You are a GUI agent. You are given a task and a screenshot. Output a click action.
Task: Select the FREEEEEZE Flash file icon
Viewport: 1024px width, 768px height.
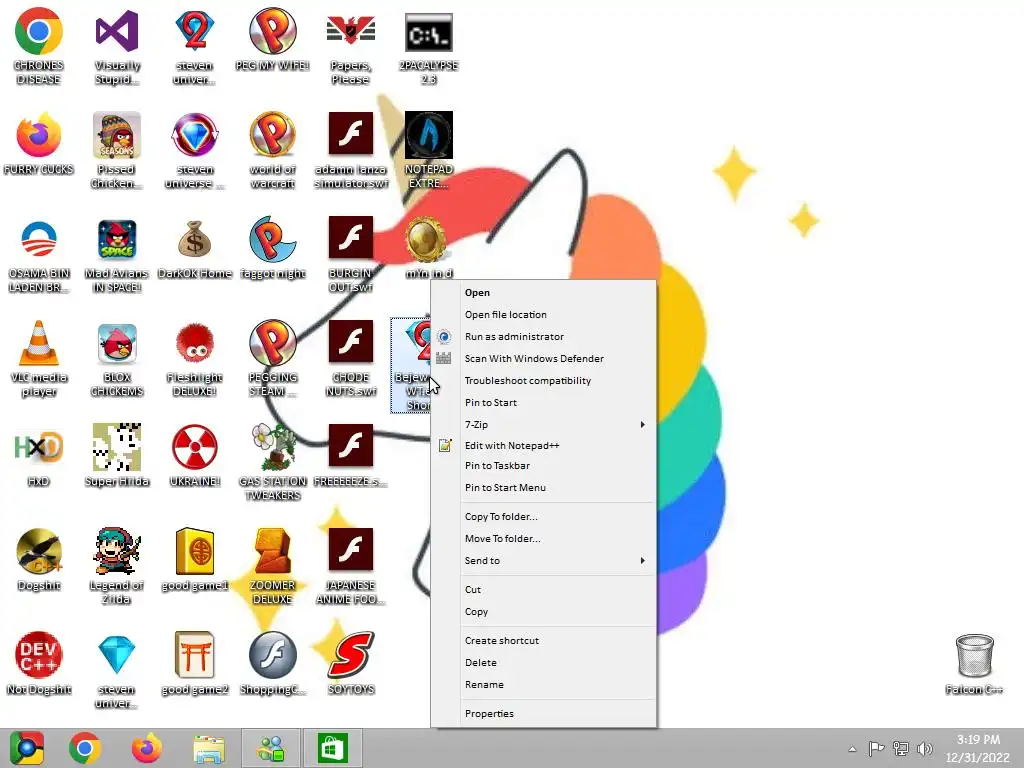351,446
